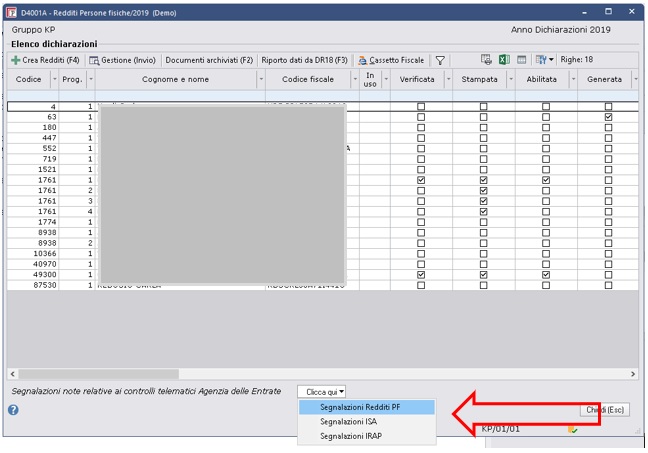Export the list with the Excel icon
The width and height of the screenshot is (648, 453).
click(x=504, y=60)
